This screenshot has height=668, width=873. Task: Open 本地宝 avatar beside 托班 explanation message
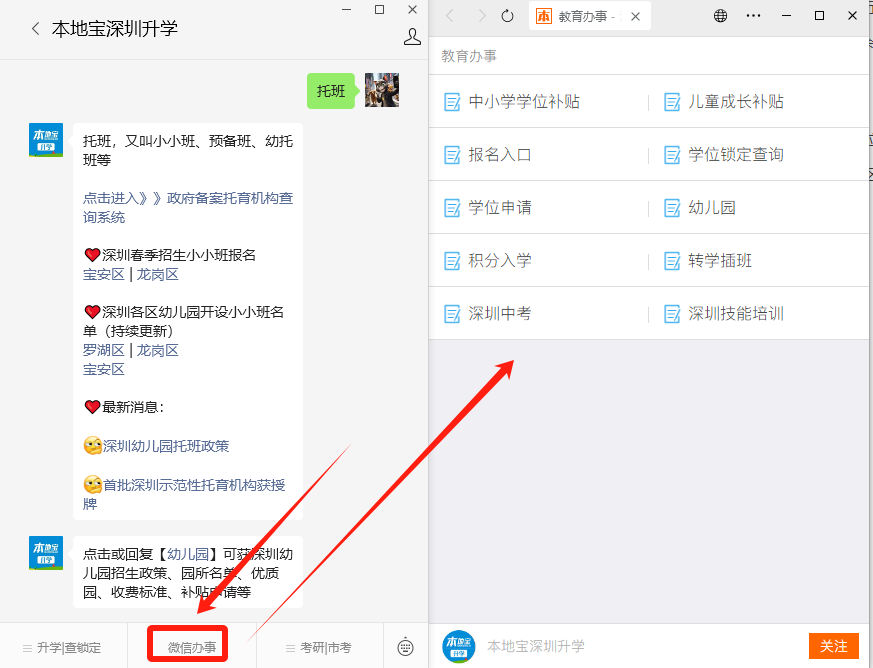point(46,140)
